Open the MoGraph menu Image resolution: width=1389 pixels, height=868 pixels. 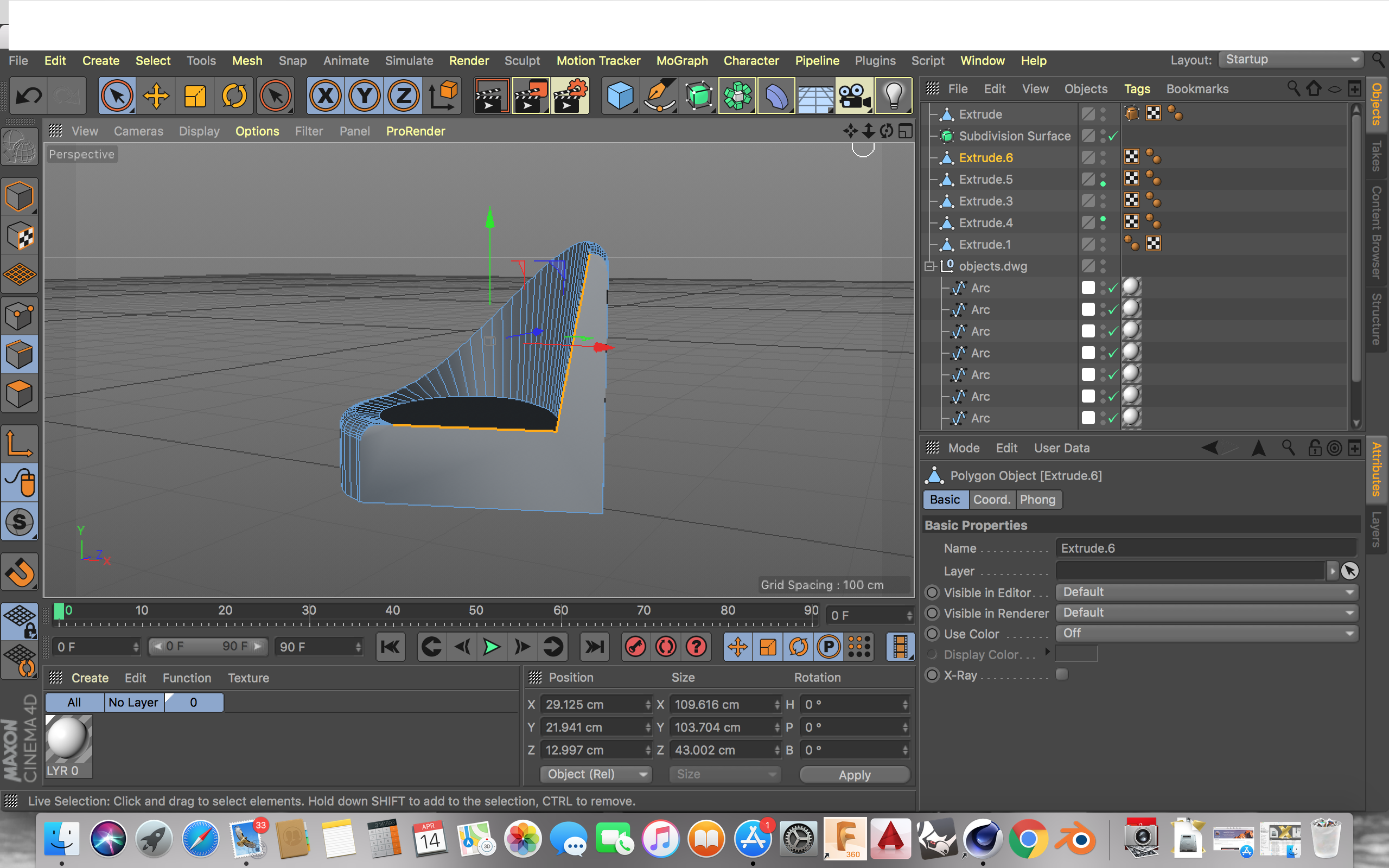[x=682, y=61]
